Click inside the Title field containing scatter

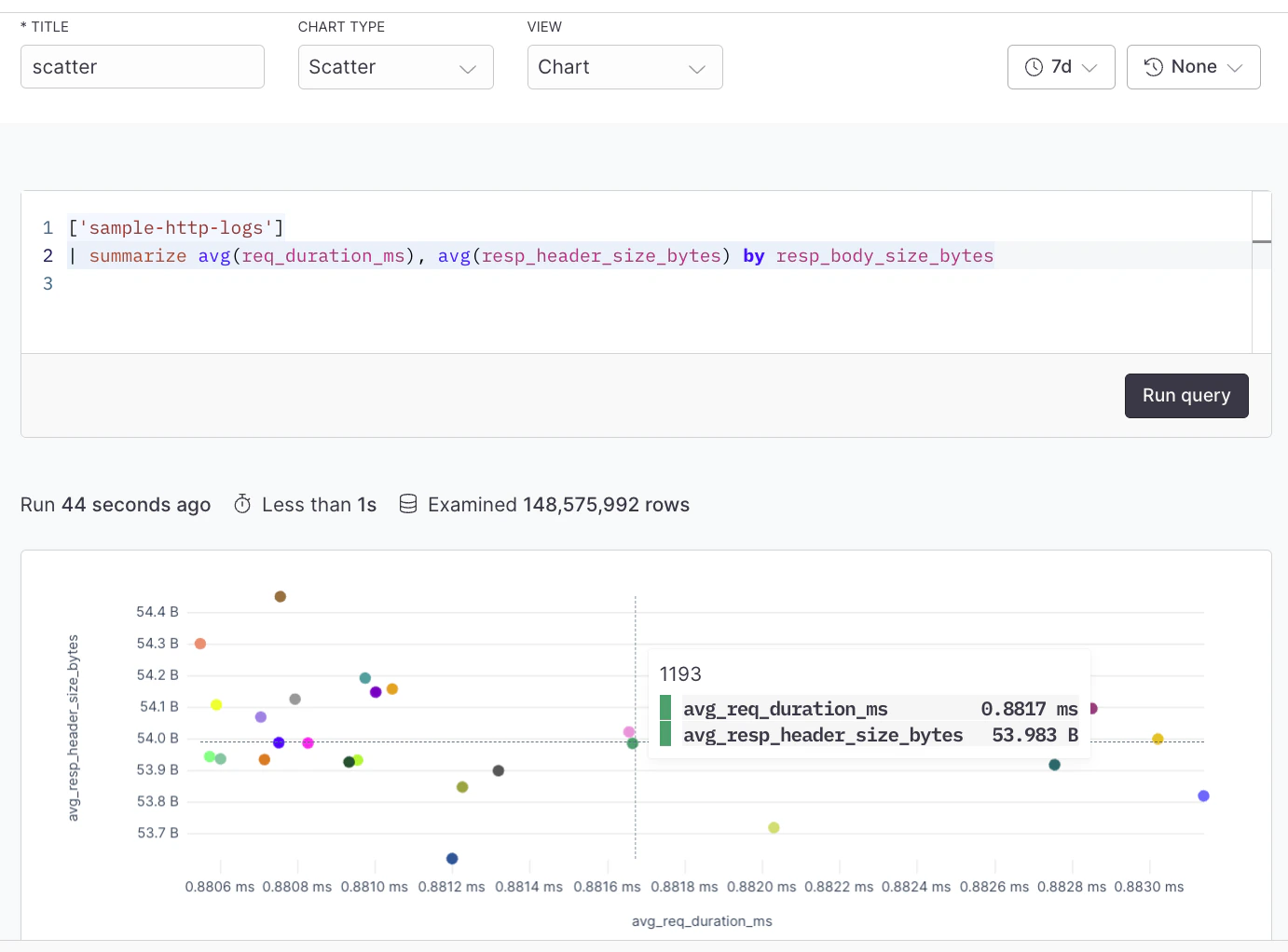[142, 66]
